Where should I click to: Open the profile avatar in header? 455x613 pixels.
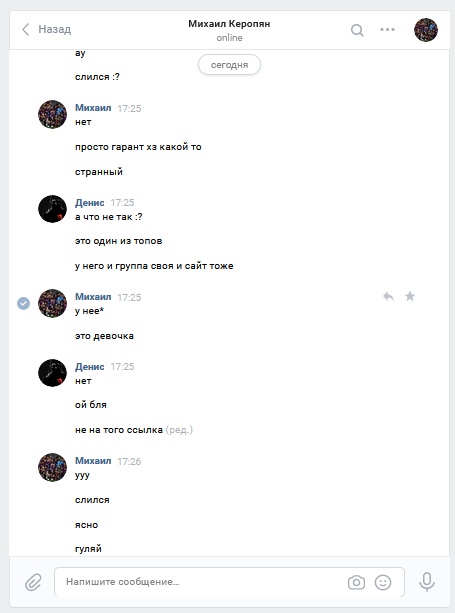coord(426,30)
